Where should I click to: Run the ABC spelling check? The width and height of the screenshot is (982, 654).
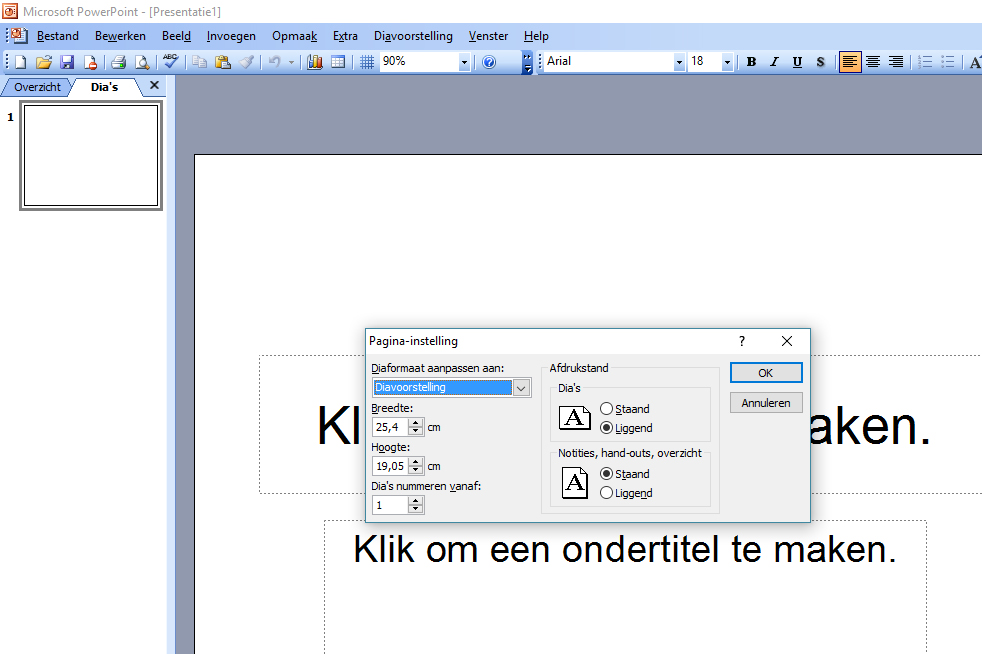pyautogui.click(x=170, y=61)
